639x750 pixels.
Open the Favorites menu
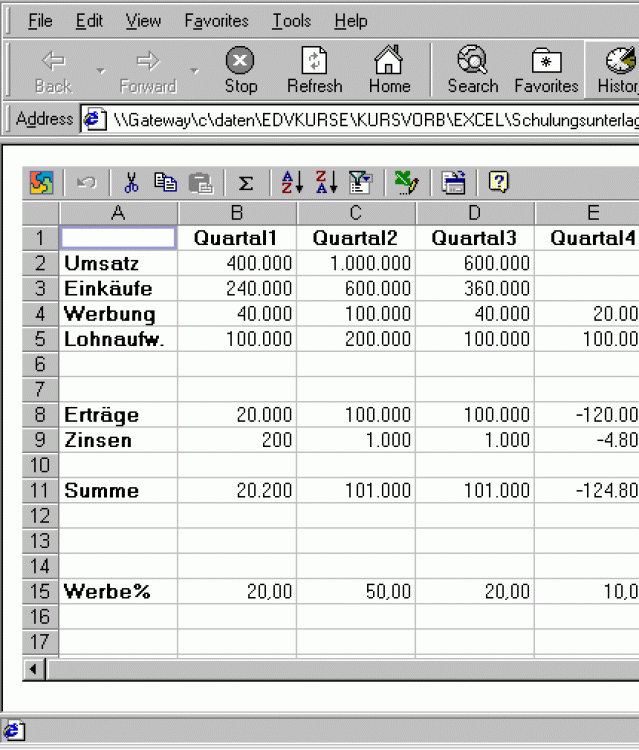(216, 21)
